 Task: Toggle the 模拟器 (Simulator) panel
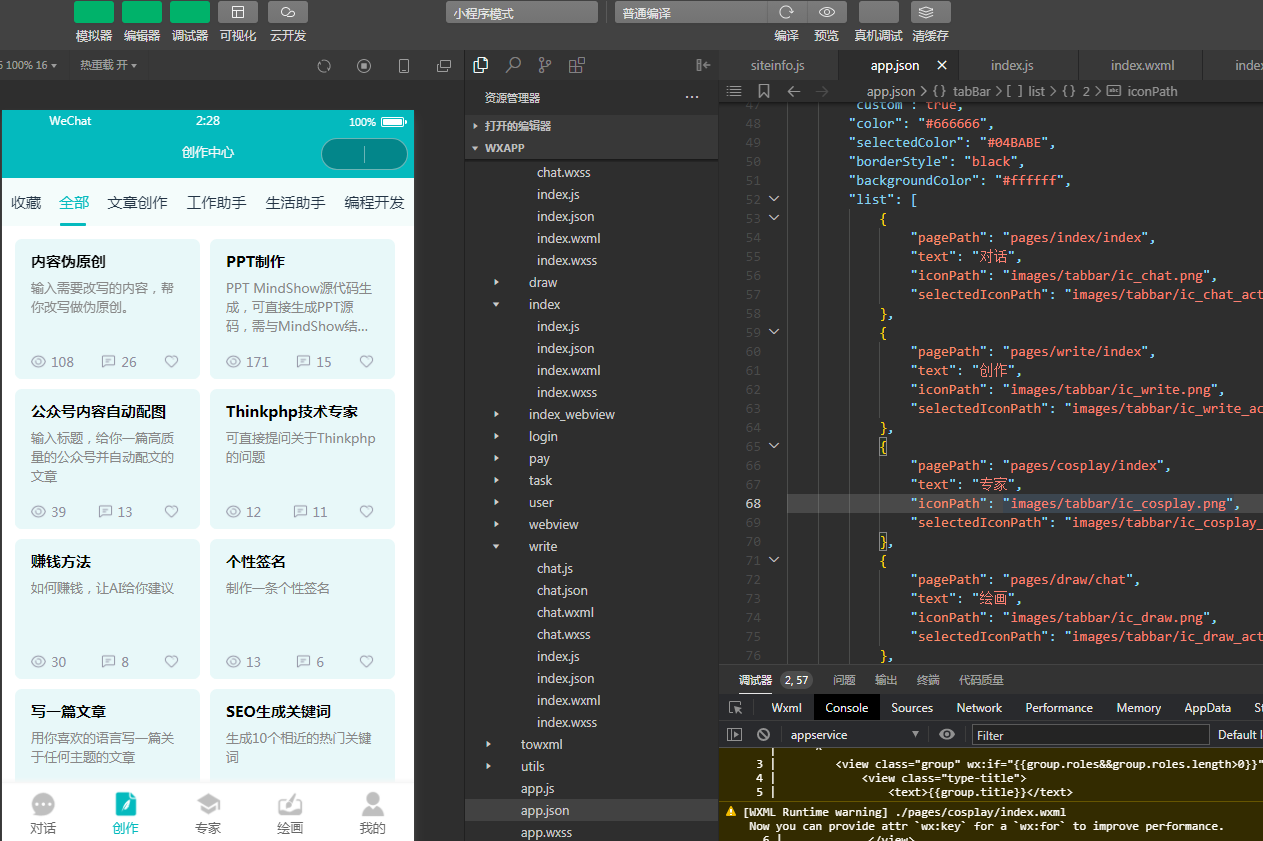coord(94,13)
